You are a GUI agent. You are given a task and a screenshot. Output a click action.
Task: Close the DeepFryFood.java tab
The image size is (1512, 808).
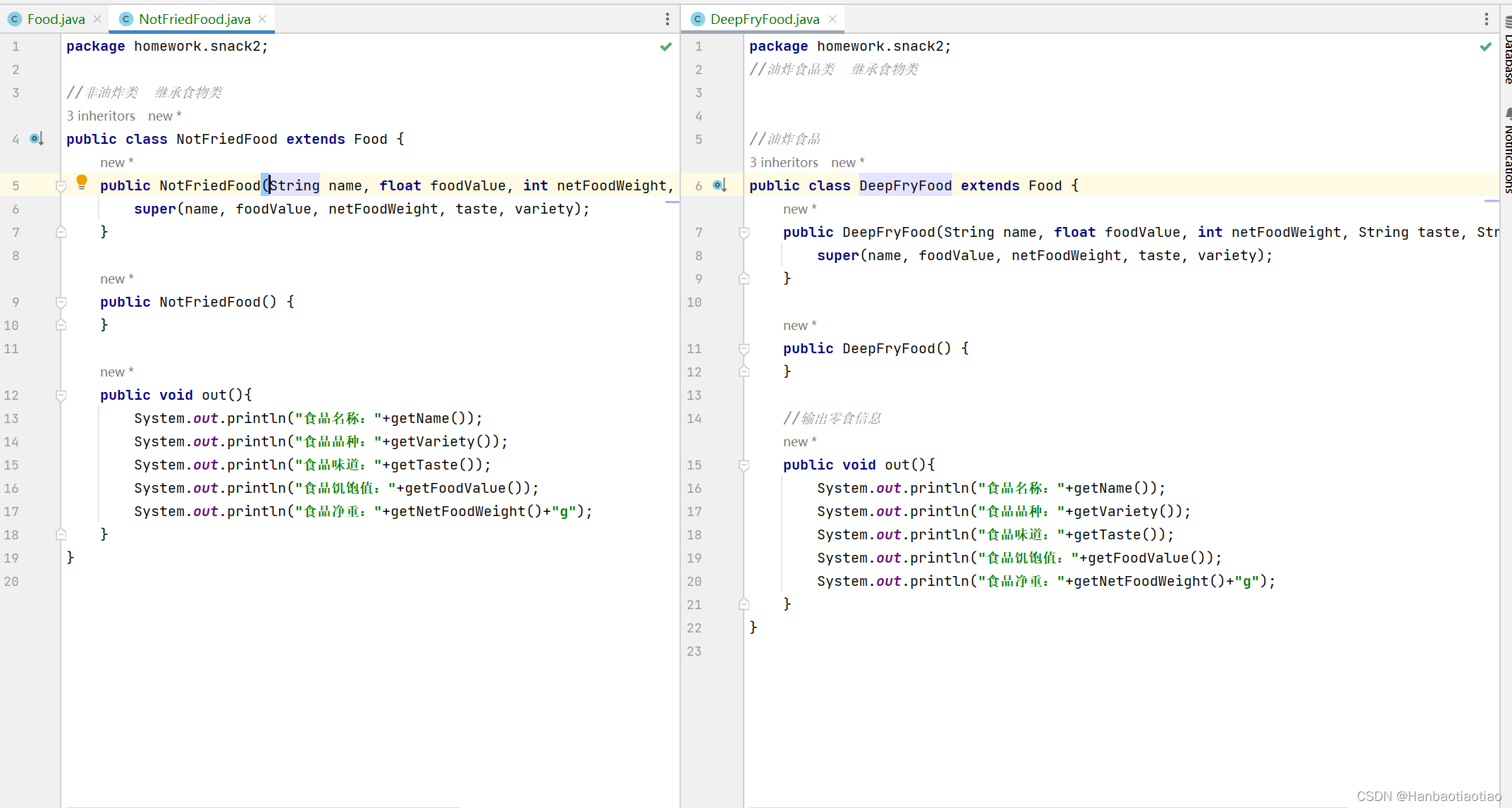point(832,19)
